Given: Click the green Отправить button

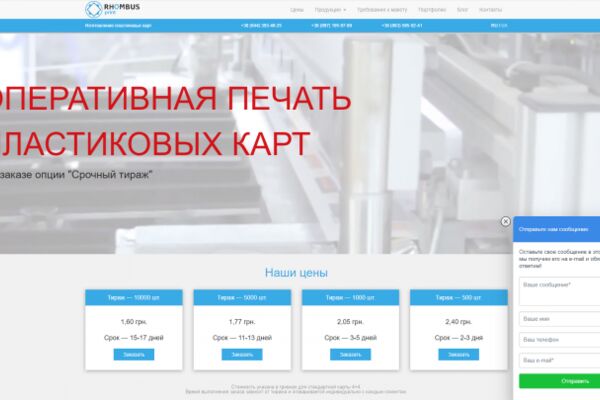Looking at the screenshot, I should 559,381.
